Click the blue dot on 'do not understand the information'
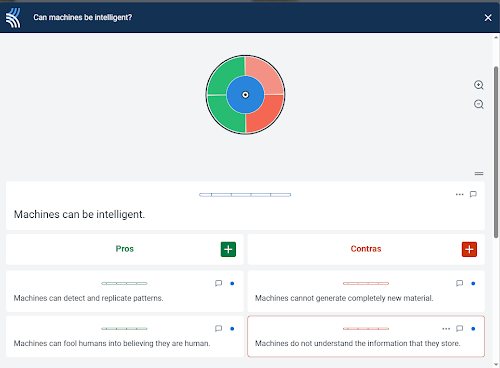Screen dimensions: 500x368 click(x=473, y=329)
